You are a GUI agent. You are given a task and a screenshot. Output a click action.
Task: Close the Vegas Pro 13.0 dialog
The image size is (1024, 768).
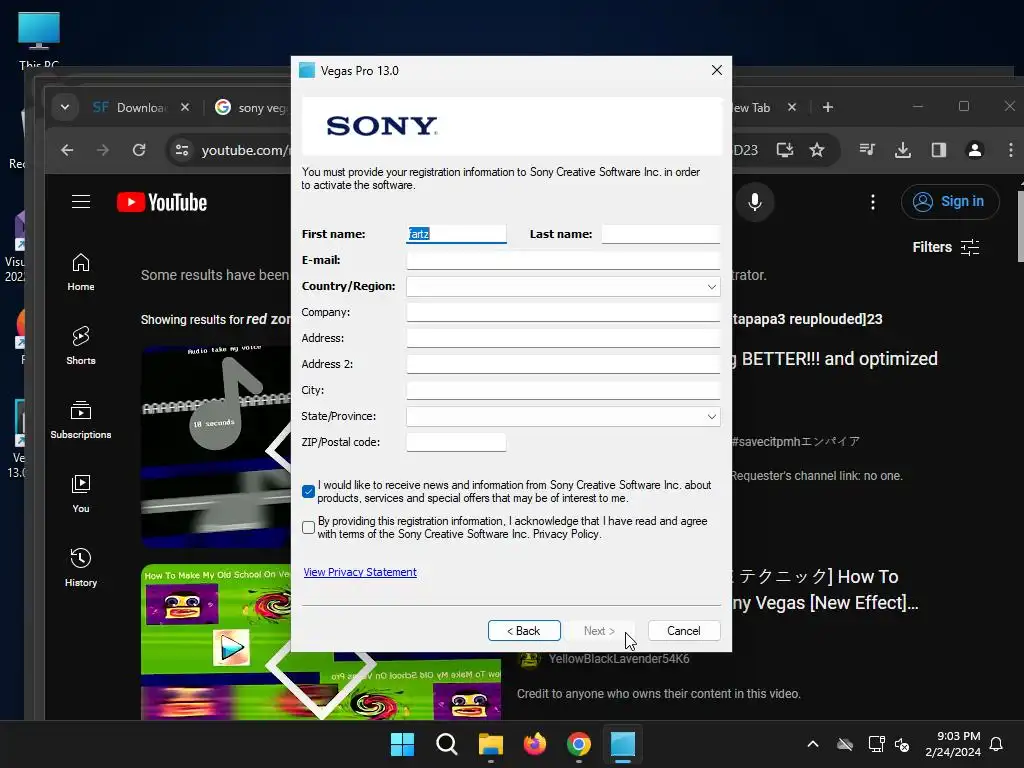coord(716,70)
